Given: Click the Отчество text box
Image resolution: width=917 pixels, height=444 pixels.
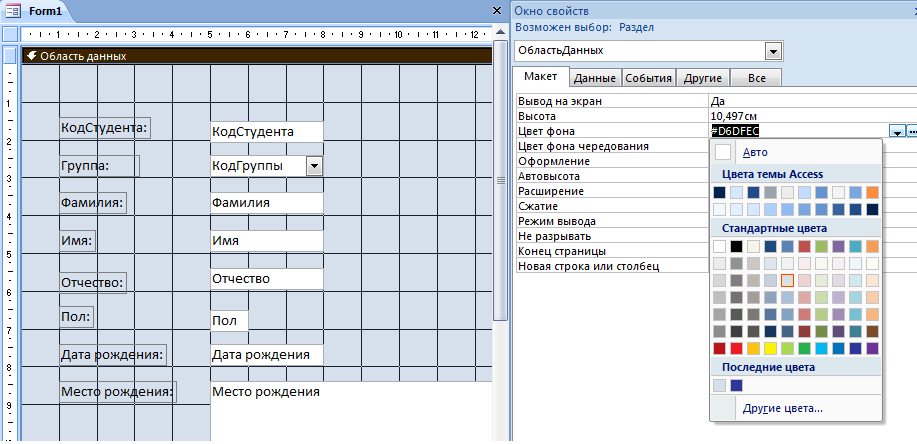Looking at the screenshot, I should click(x=267, y=278).
